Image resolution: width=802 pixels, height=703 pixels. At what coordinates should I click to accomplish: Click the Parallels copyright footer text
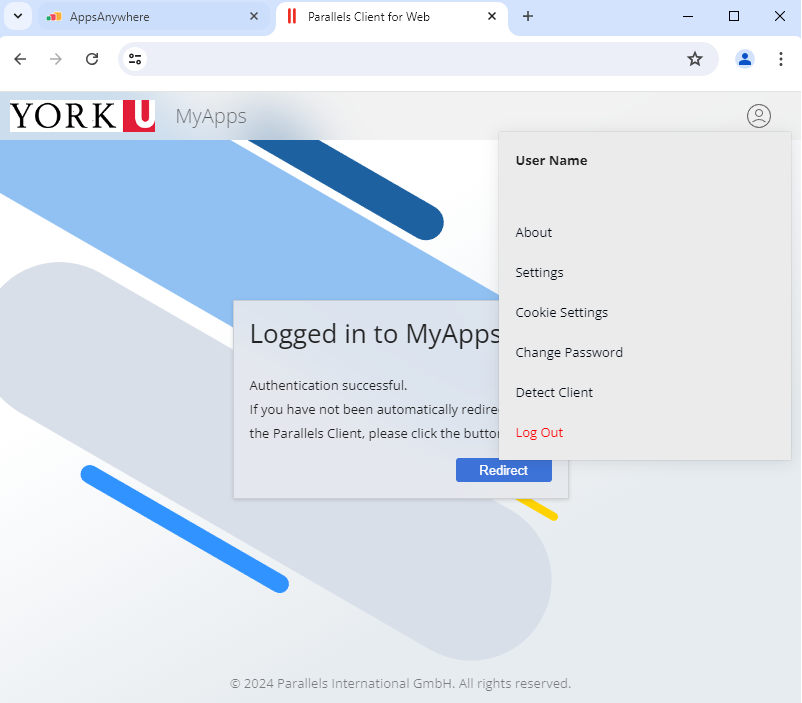click(x=400, y=684)
